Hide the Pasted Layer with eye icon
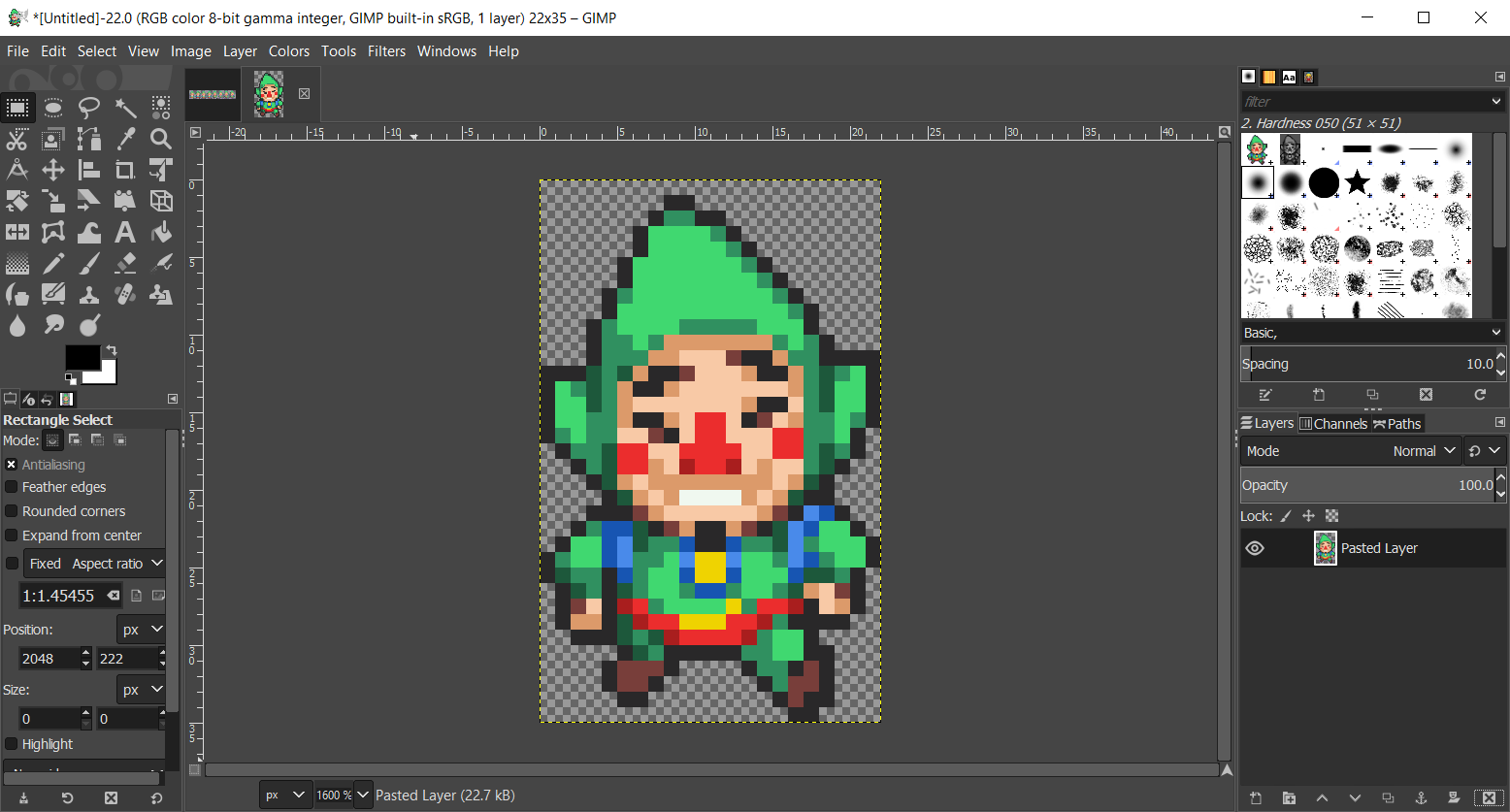This screenshot has height=812, width=1510. (1255, 548)
